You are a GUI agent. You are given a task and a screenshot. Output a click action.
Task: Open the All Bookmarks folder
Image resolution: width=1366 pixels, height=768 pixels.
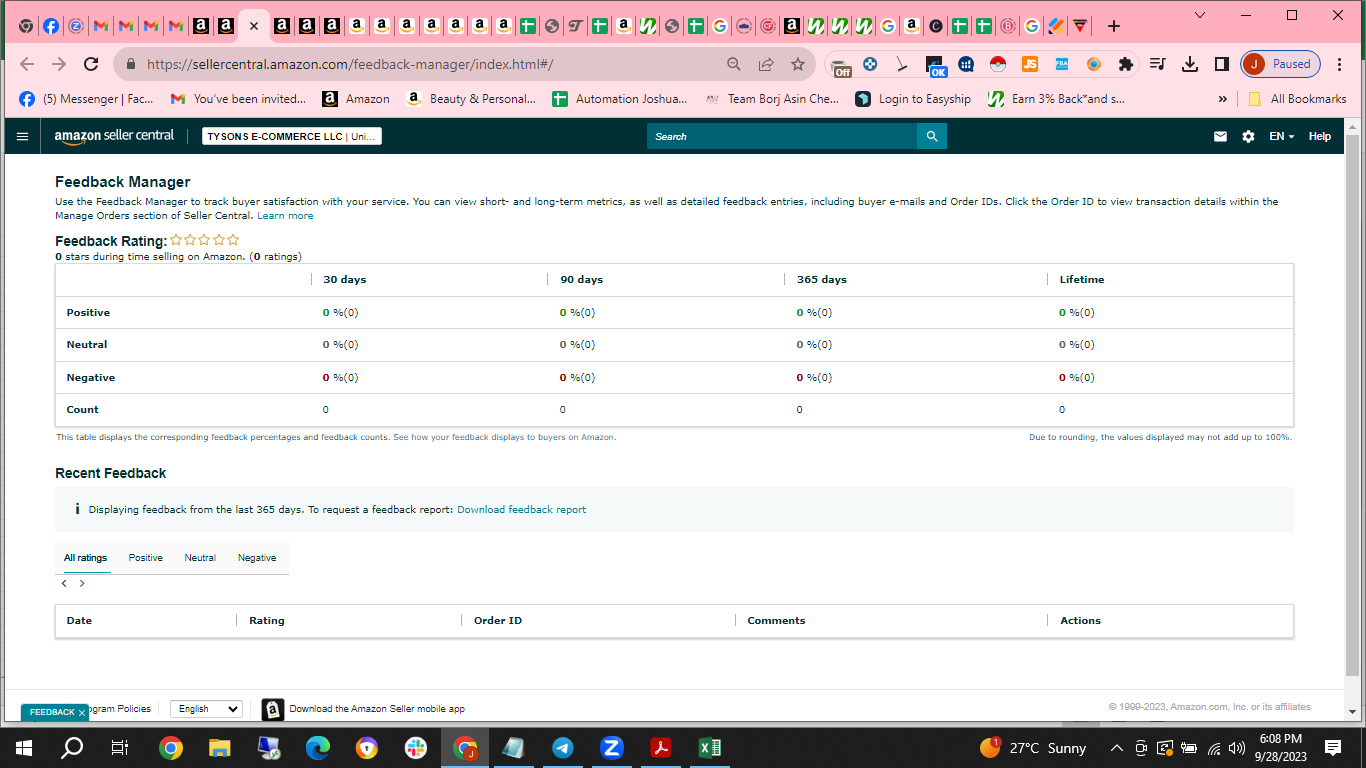point(1297,99)
